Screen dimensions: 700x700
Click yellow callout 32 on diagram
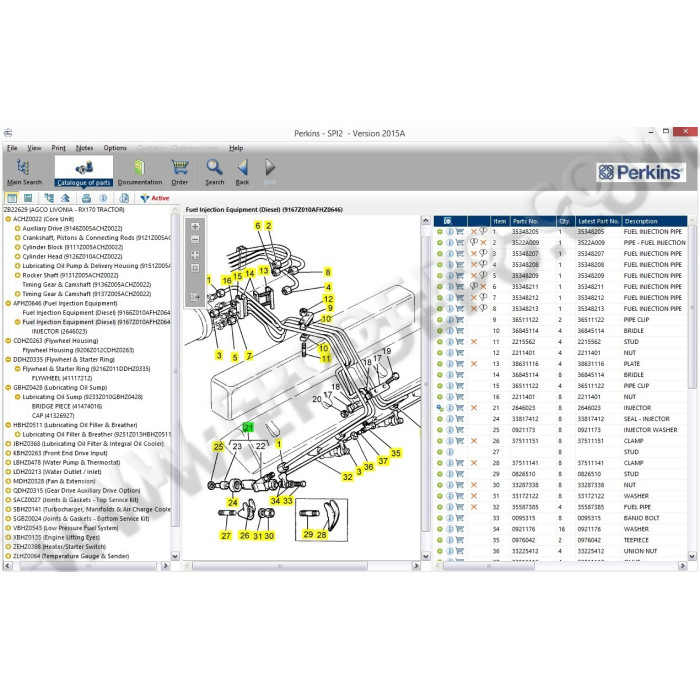[x=347, y=477]
